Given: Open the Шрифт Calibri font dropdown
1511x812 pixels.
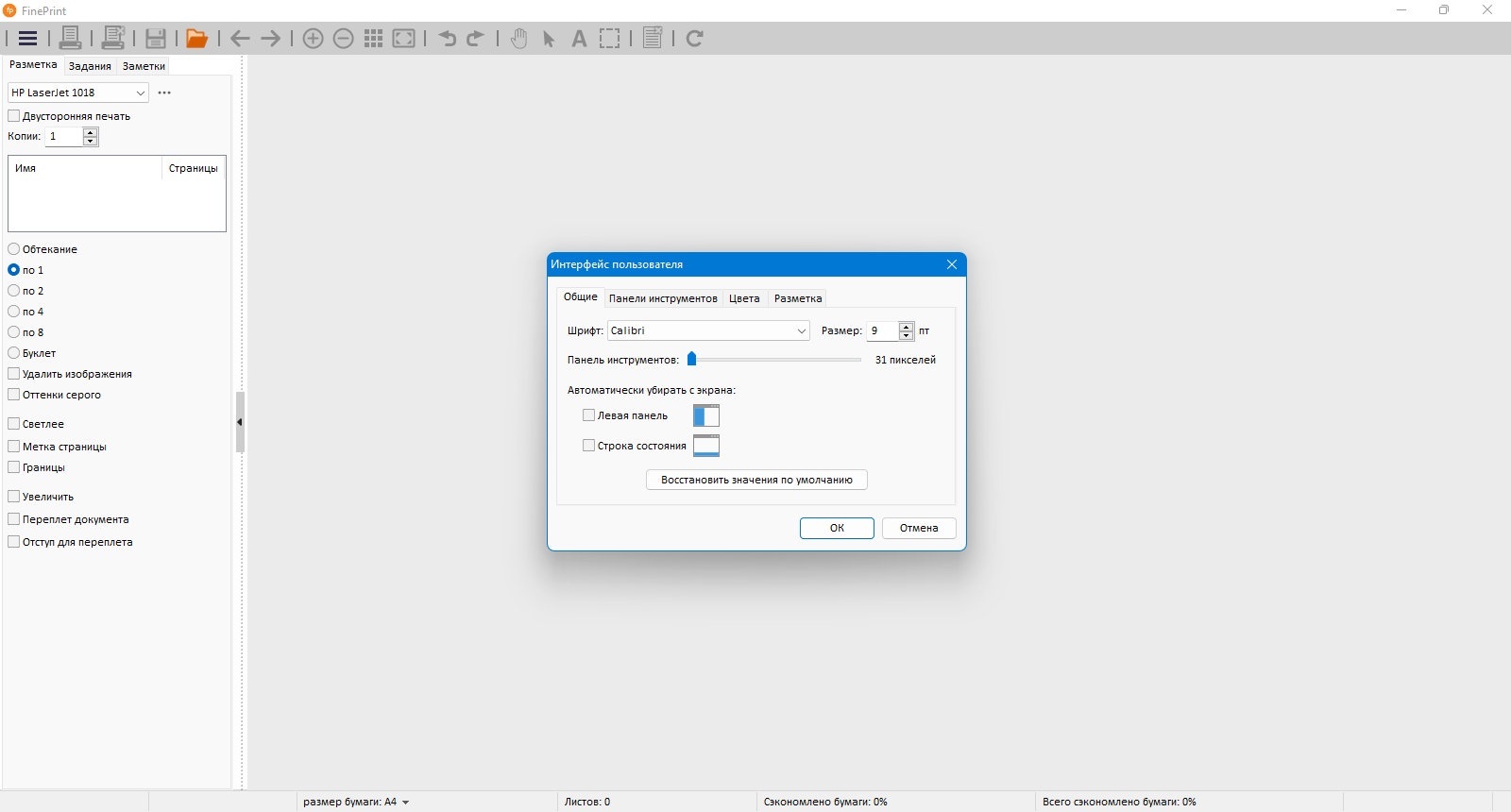Looking at the screenshot, I should coord(708,330).
